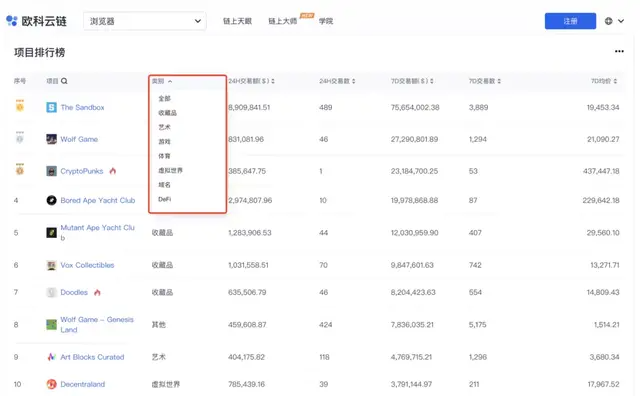This screenshot has width=640, height=396.
Task: Click Wolf Game Genesis Land logo
Action: click(51, 325)
